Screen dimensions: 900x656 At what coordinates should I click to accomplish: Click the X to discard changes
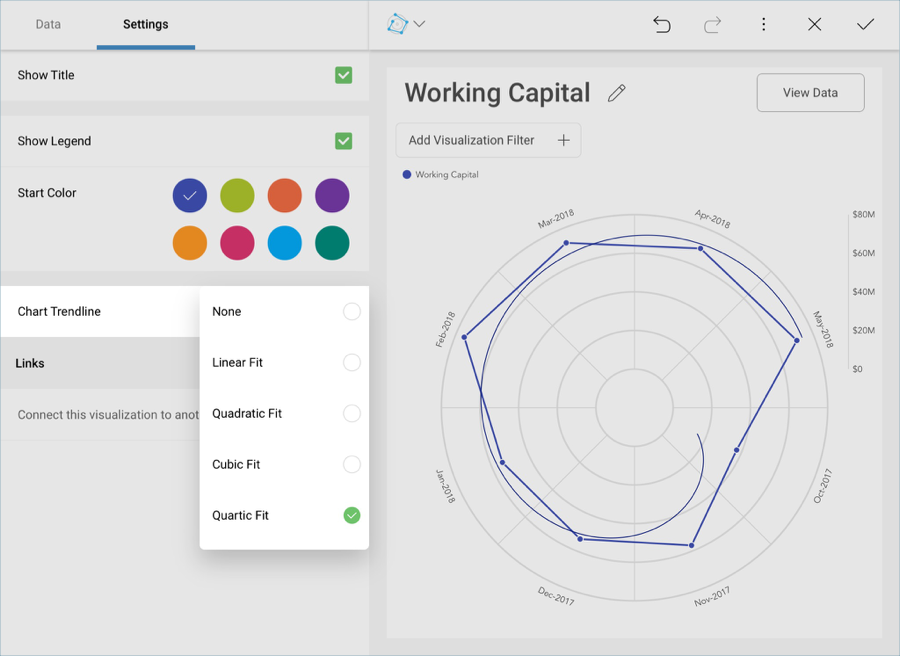(x=815, y=25)
